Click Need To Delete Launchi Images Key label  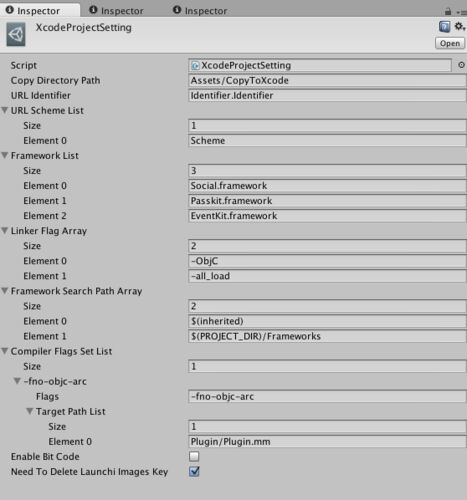(89, 472)
